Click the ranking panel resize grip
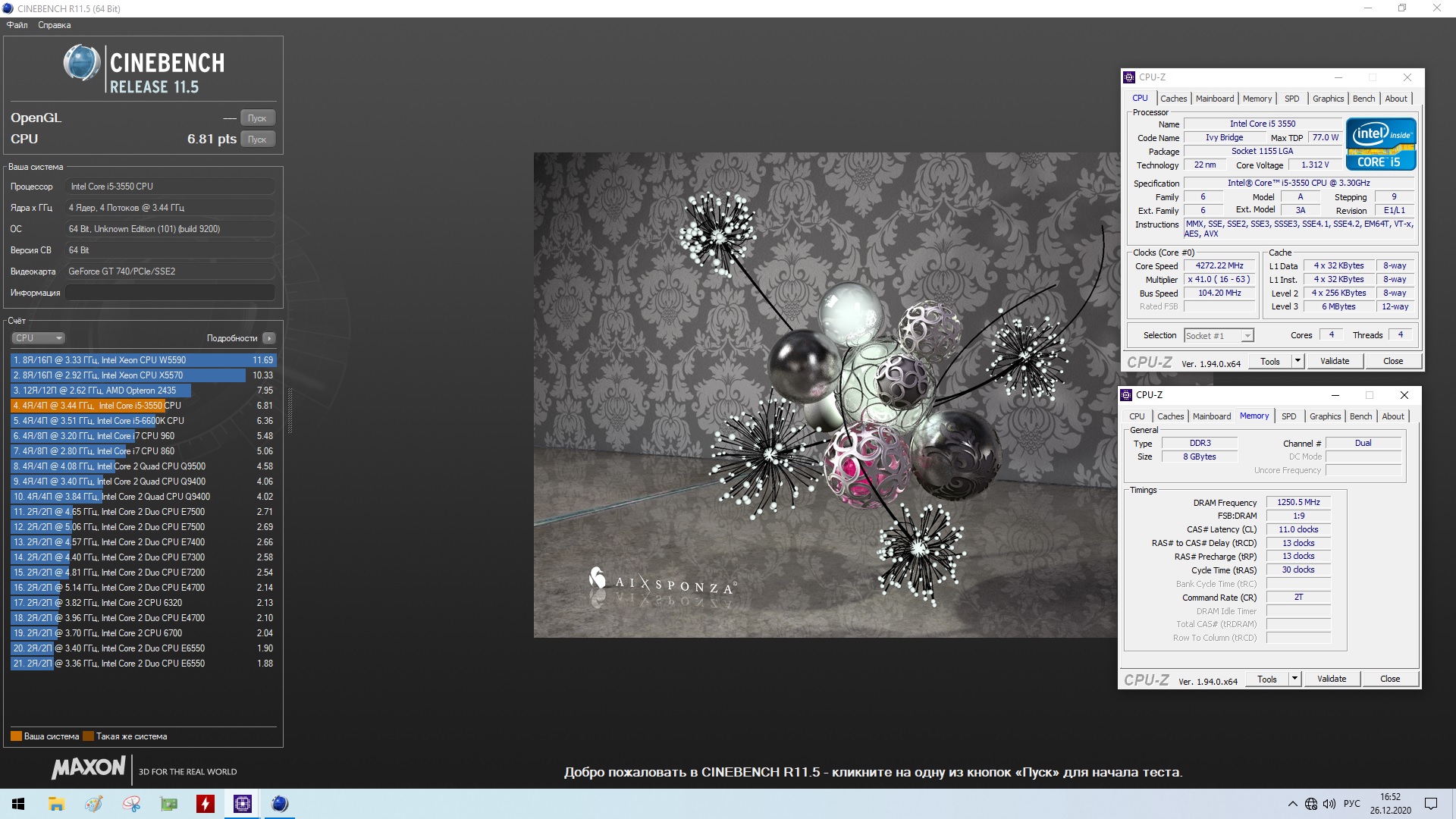 (x=289, y=409)
